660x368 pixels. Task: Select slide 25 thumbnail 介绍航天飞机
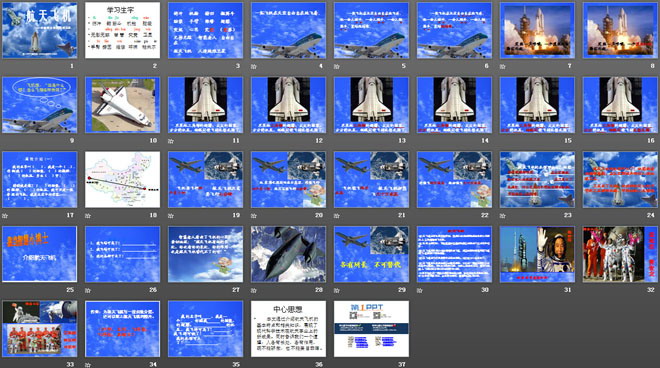40,254
